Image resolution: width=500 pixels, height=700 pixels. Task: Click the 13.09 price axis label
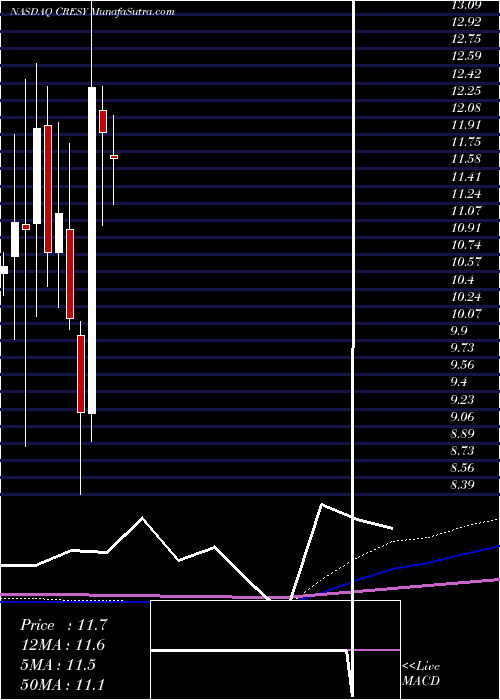[467, 5]
